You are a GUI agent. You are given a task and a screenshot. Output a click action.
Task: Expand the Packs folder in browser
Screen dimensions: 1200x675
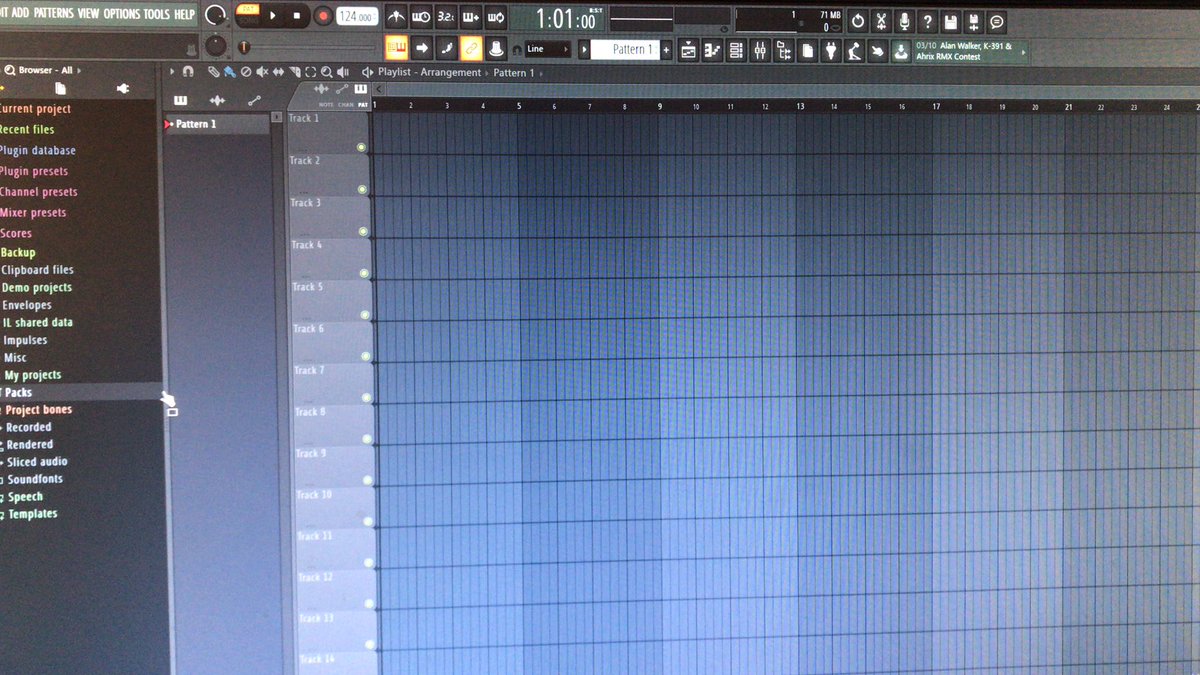[18, 393]
